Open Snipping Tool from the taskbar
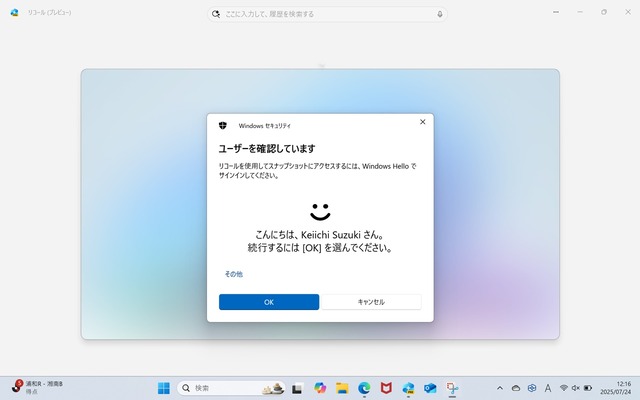The height and width of the screenshot is (400, 640). (452, 388)
